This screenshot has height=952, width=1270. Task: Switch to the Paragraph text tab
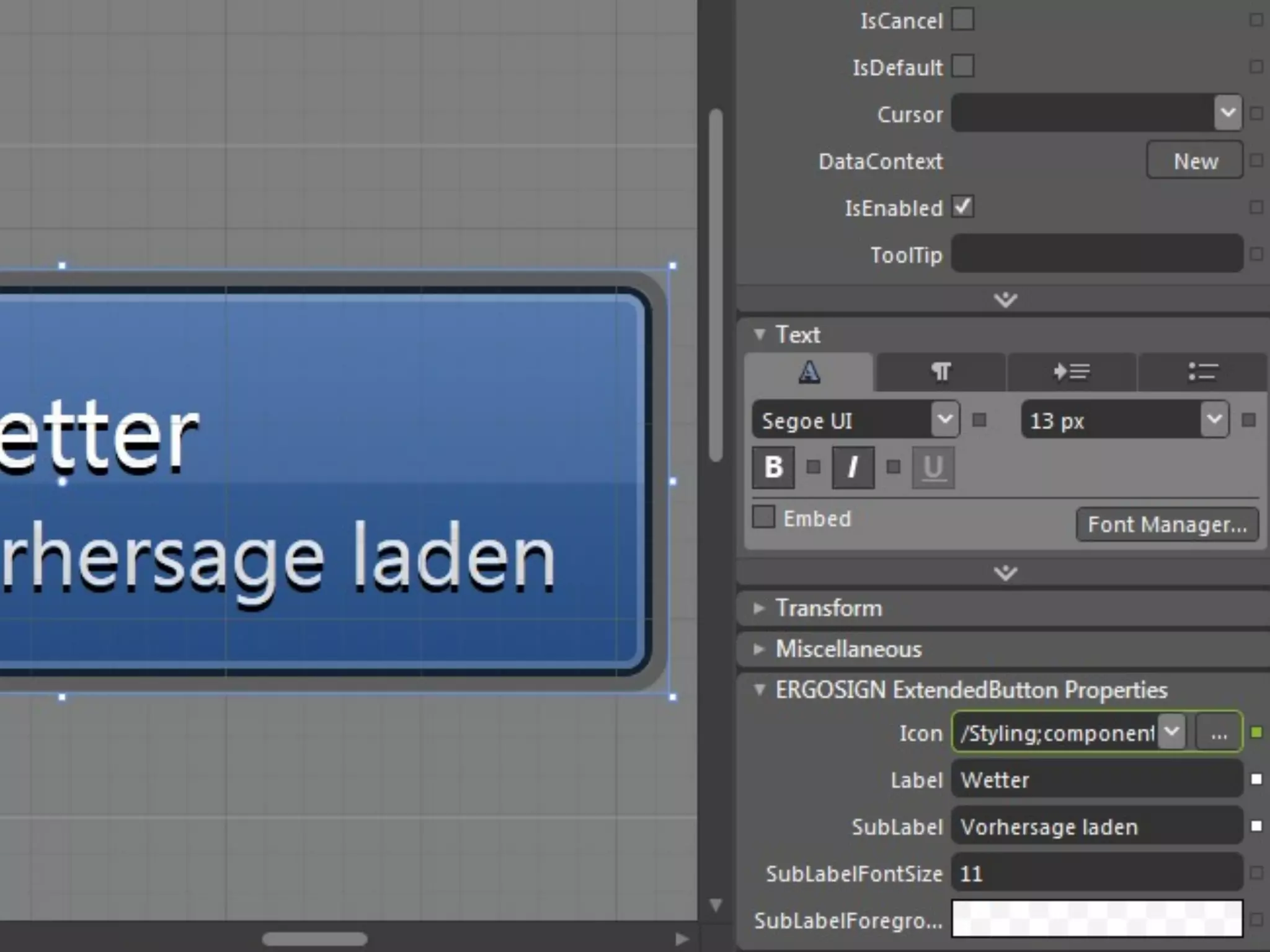coord(941,372)
